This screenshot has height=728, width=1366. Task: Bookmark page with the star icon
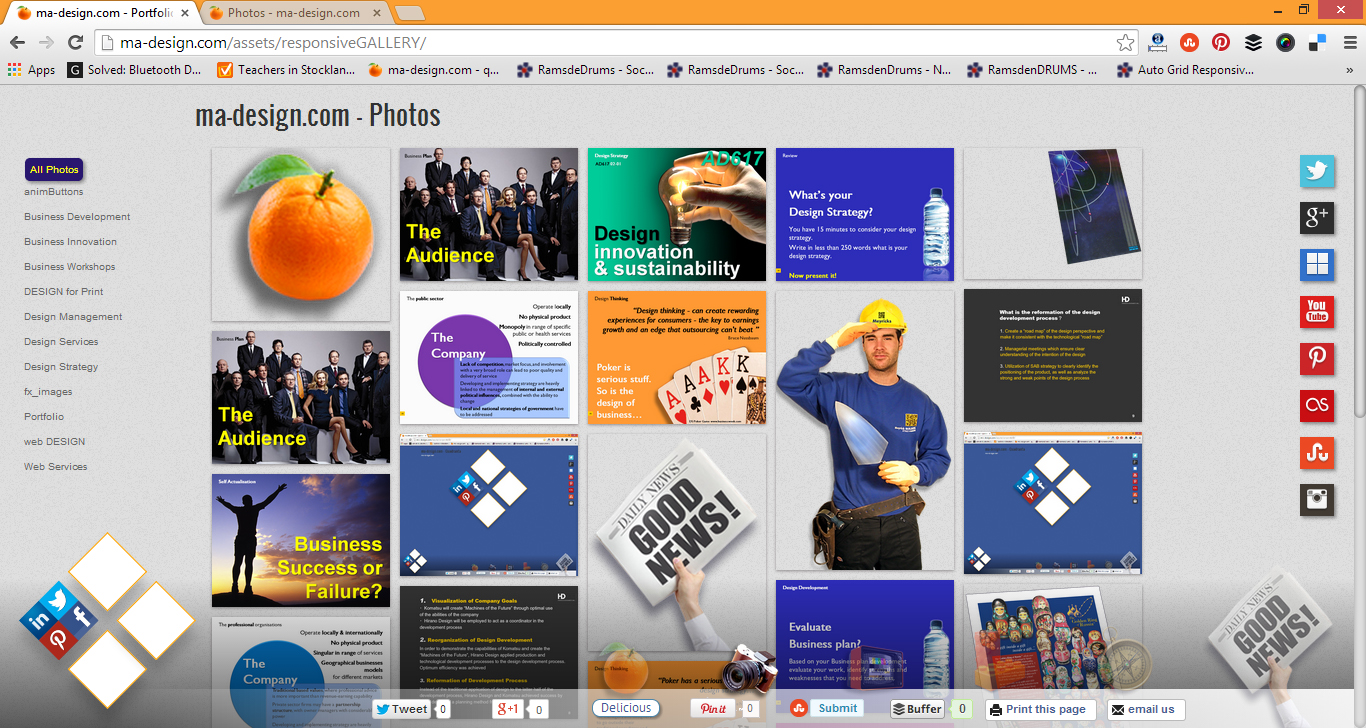coord(1126,42)
